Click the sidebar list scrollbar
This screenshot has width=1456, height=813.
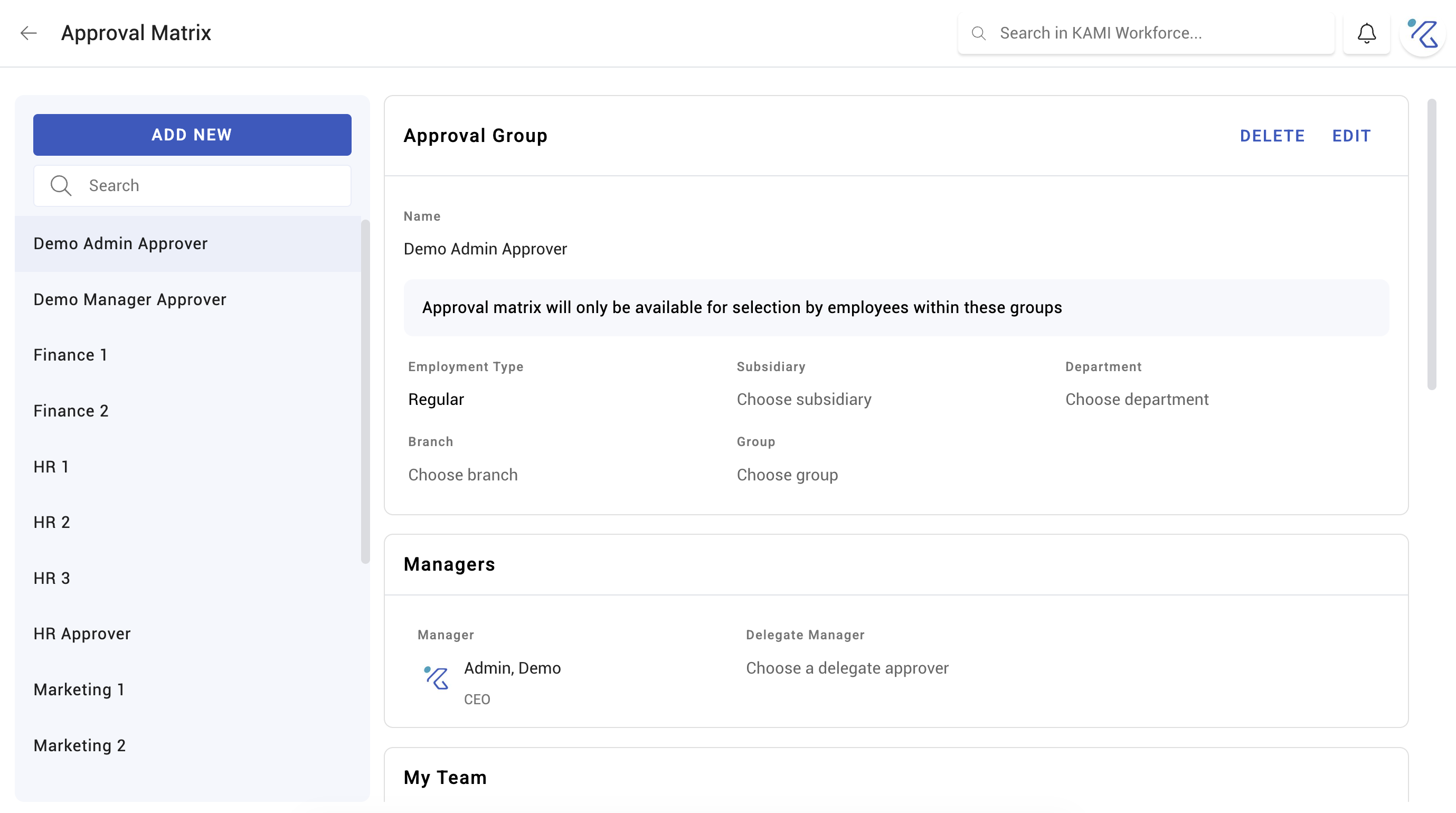[x=365, y=392]
